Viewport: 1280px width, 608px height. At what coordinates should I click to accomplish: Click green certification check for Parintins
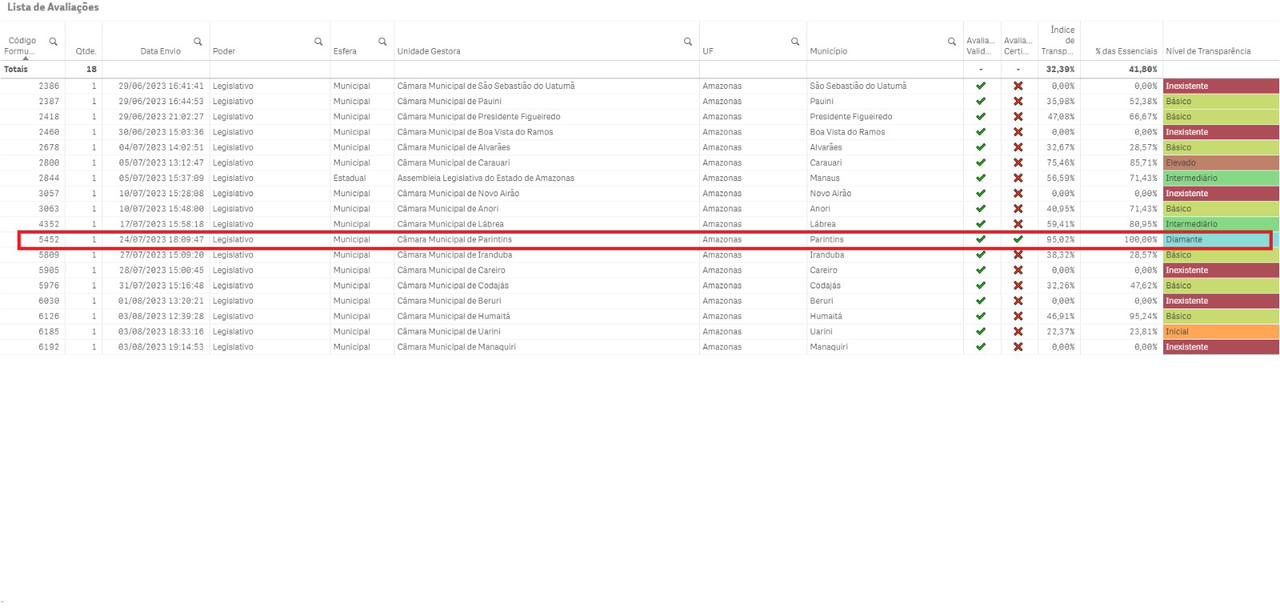(1018, 240)
